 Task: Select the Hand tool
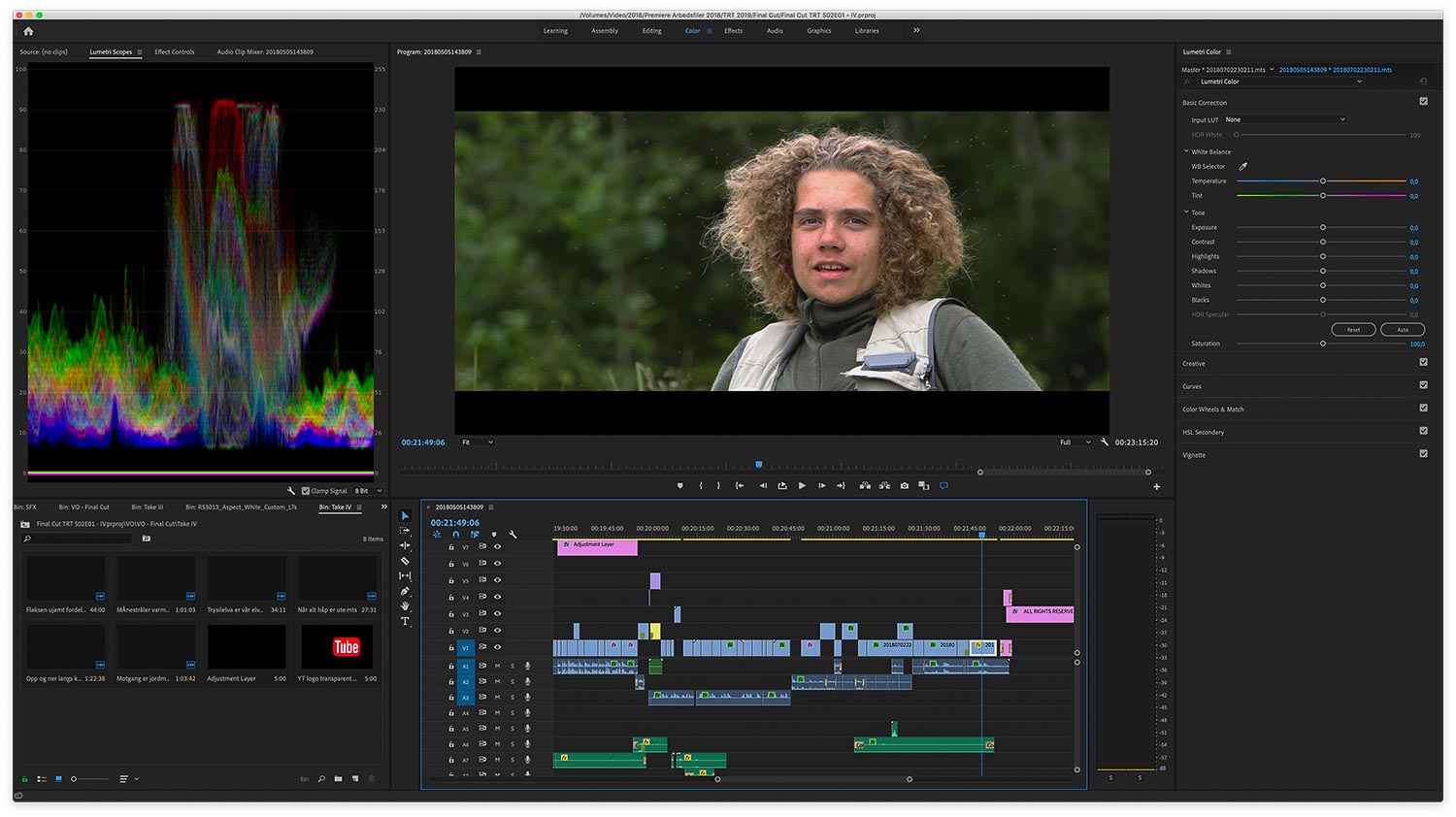point(406,606)
